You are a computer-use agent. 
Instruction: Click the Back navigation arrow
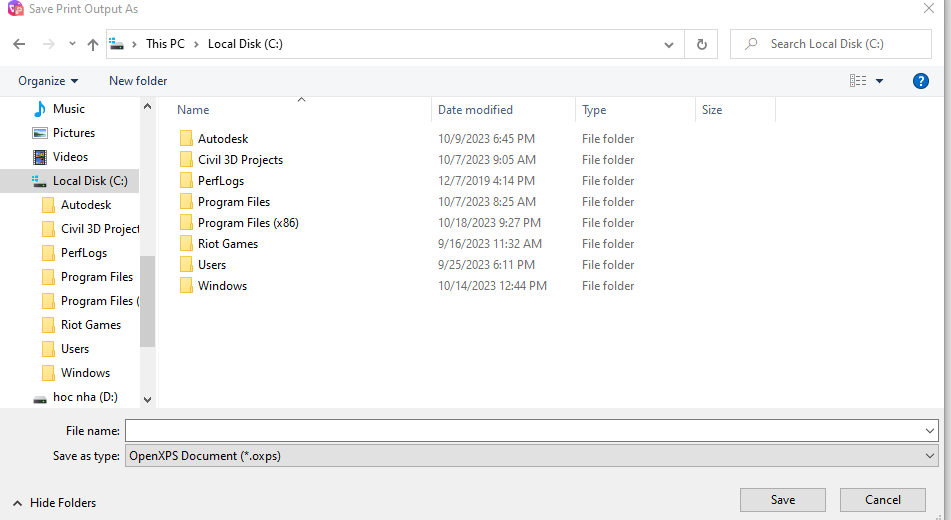(x=19, y=44)
